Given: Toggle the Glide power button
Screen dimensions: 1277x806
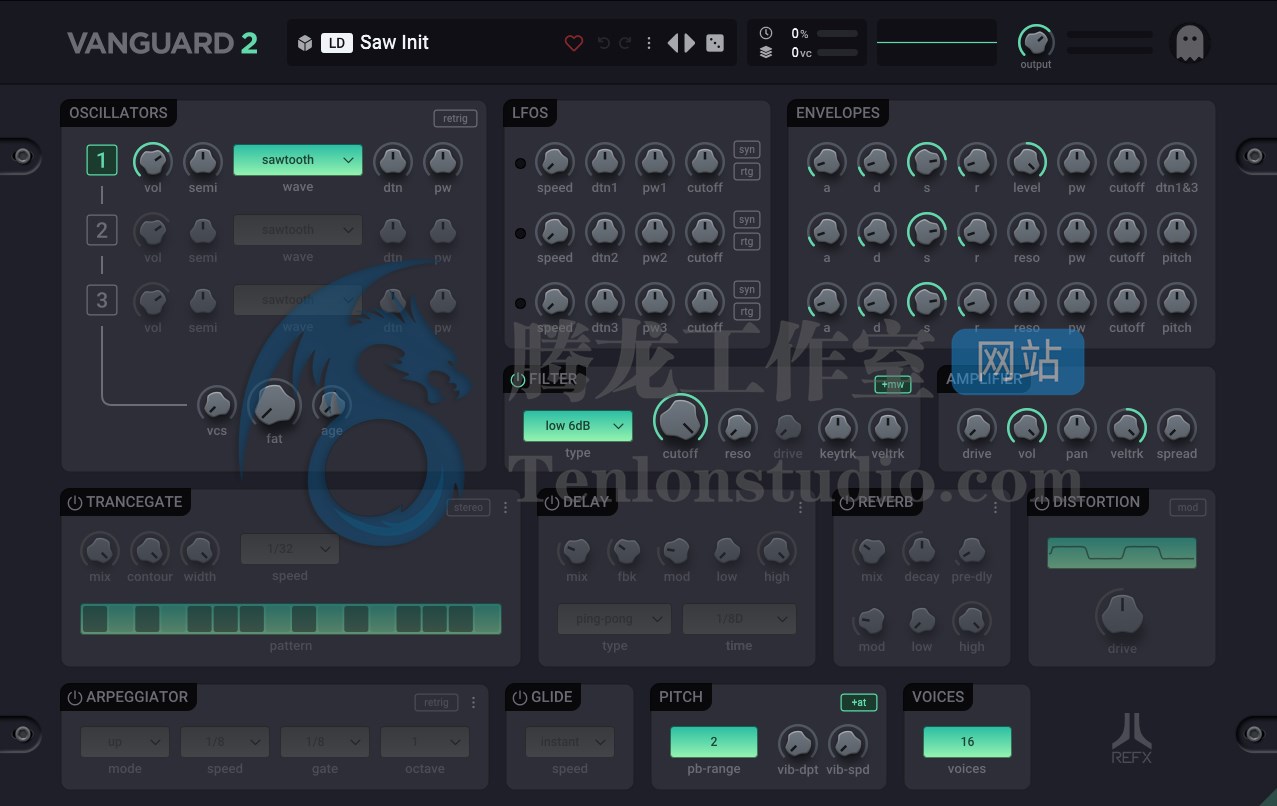Looking at the screenshot, I should coord(520,697).
